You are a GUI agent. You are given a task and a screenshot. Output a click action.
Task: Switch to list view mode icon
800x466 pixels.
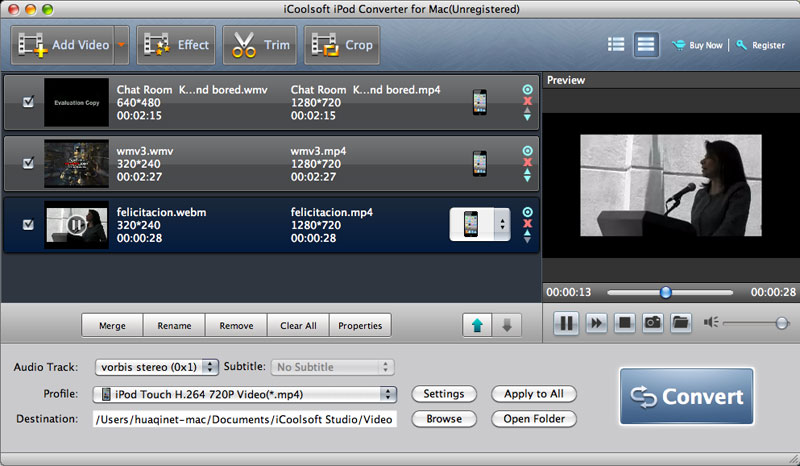coord(616,45)
